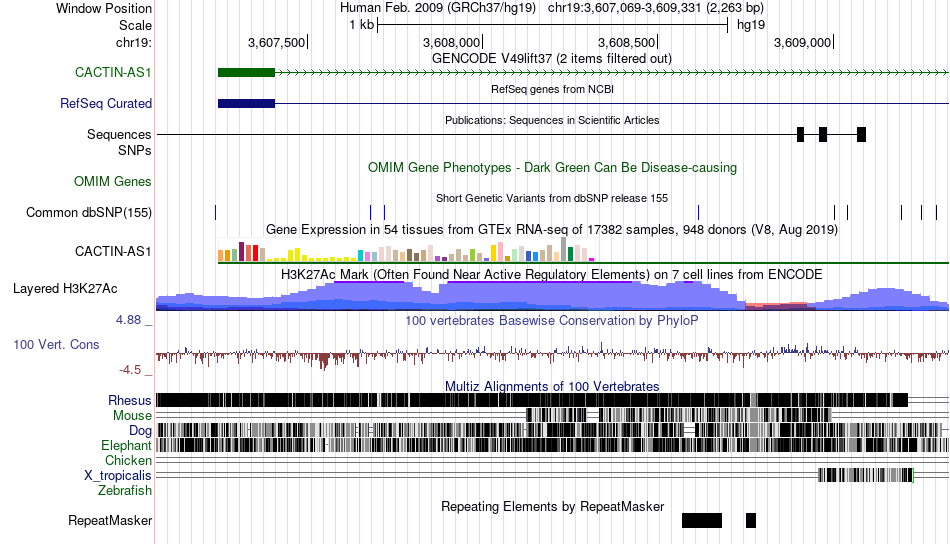This screenshot has height=544, width=950.
Task: Click the 3,607,500 ruler position
Action: click(277, 42)
